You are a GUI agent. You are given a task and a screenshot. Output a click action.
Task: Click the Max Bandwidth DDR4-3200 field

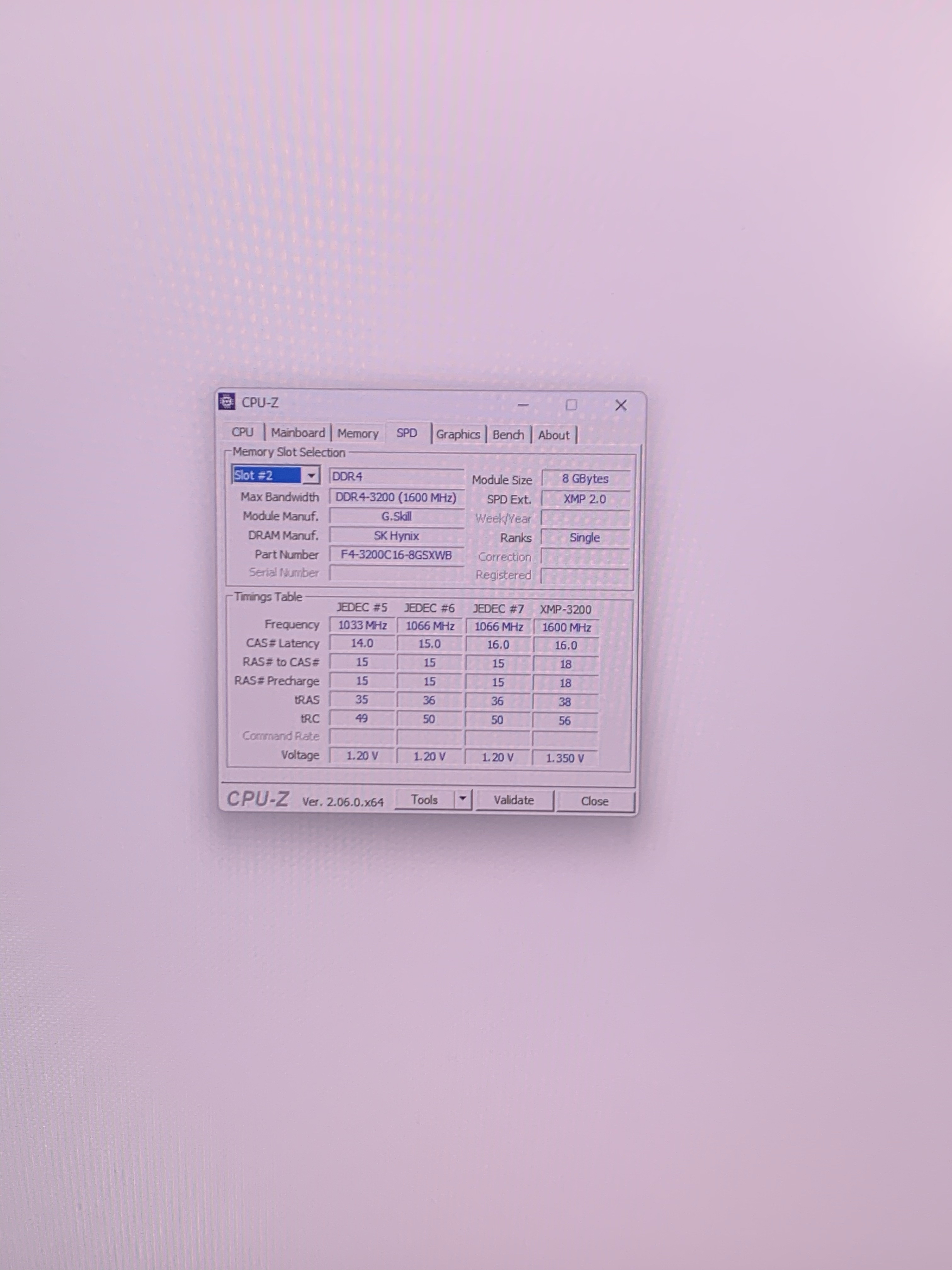(396, 497)
